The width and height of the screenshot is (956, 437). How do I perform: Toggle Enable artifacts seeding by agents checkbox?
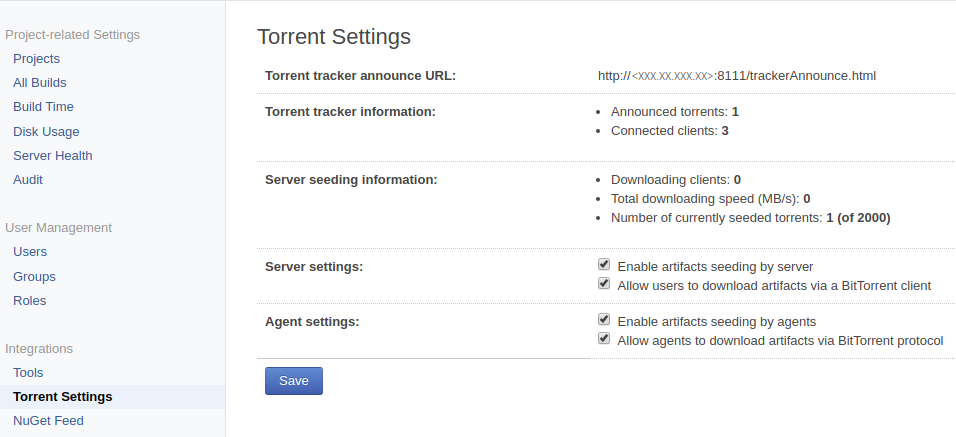point(604,319)
